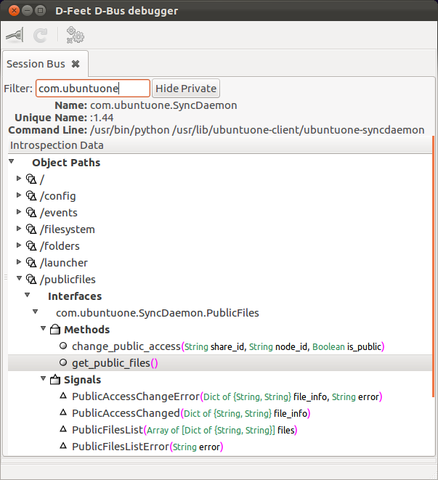Expand the /events object path

tap(19, 212)
